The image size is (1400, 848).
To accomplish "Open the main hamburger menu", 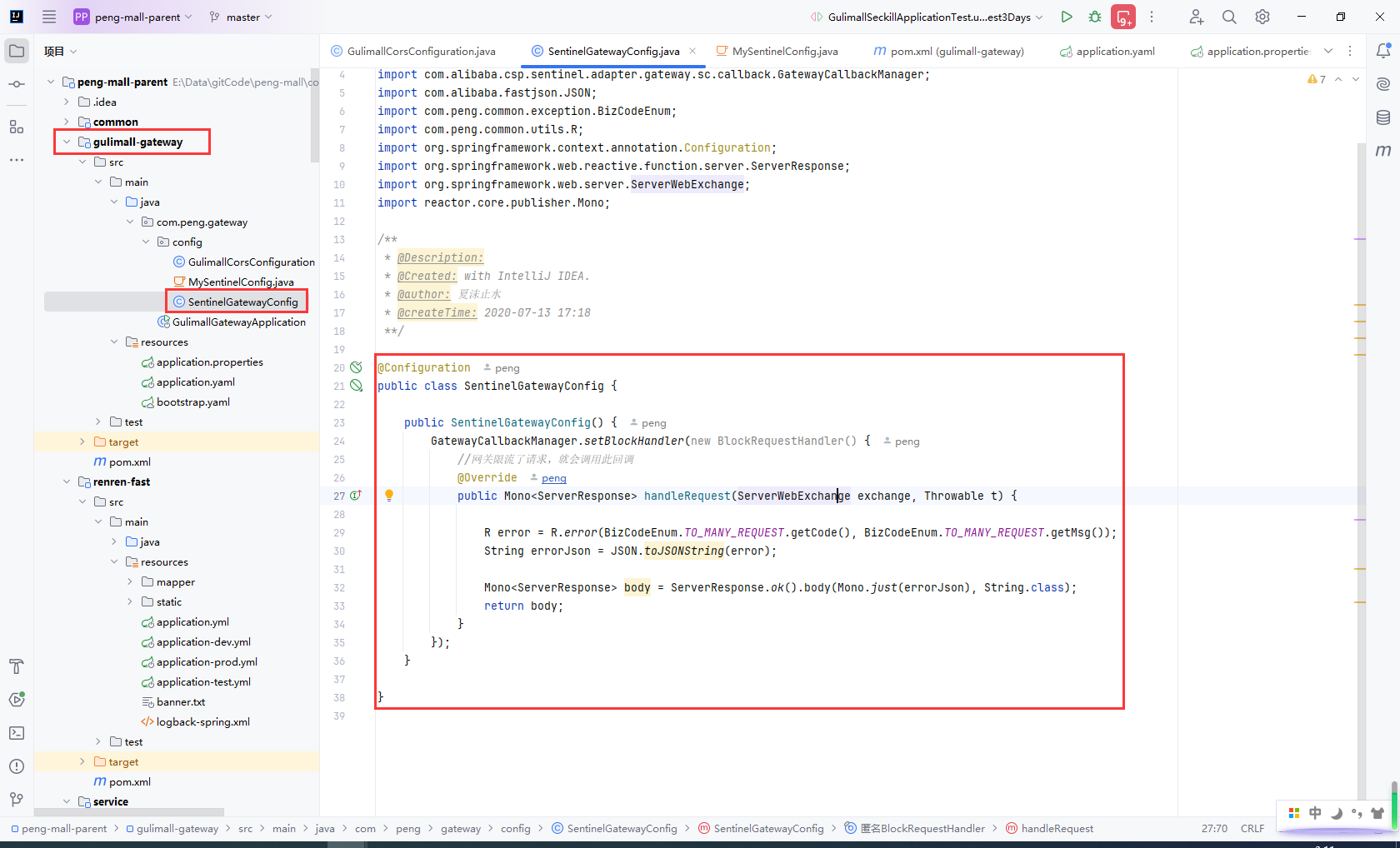I will [49, 17].
